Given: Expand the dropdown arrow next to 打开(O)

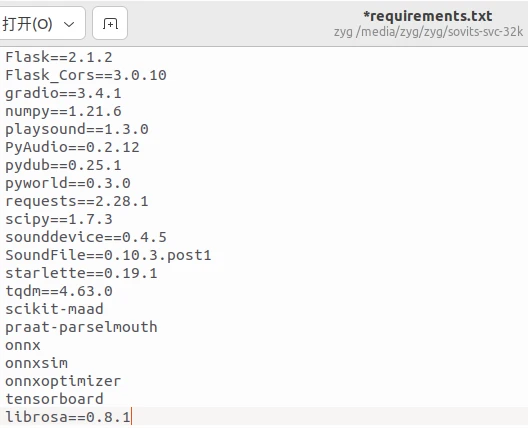Looking at the screenshot, I should tap(69, 24).
